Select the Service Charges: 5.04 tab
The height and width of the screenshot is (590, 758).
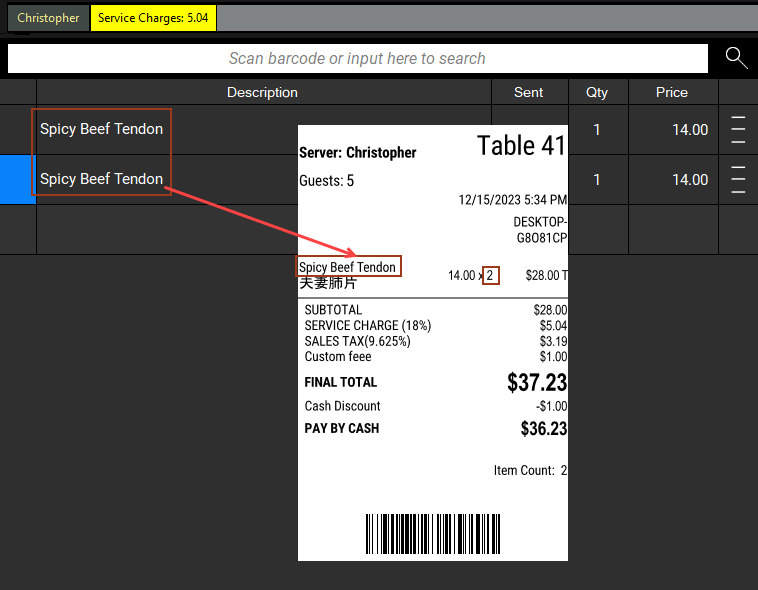[x=153, y=18]
